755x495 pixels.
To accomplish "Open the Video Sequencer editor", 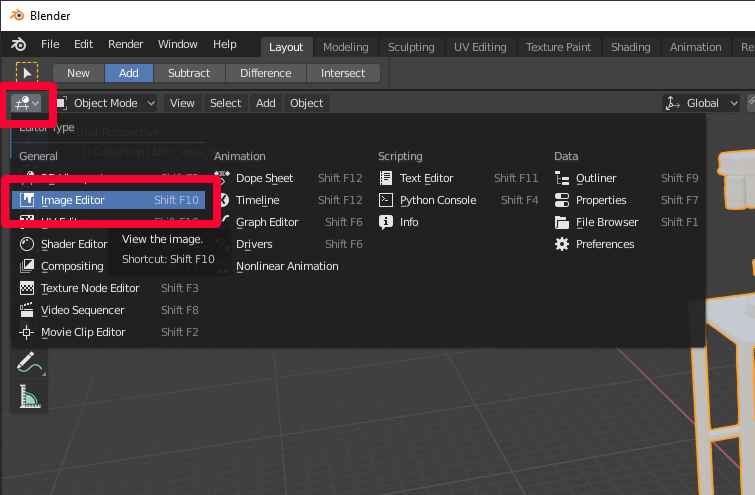I will (109, 310).
